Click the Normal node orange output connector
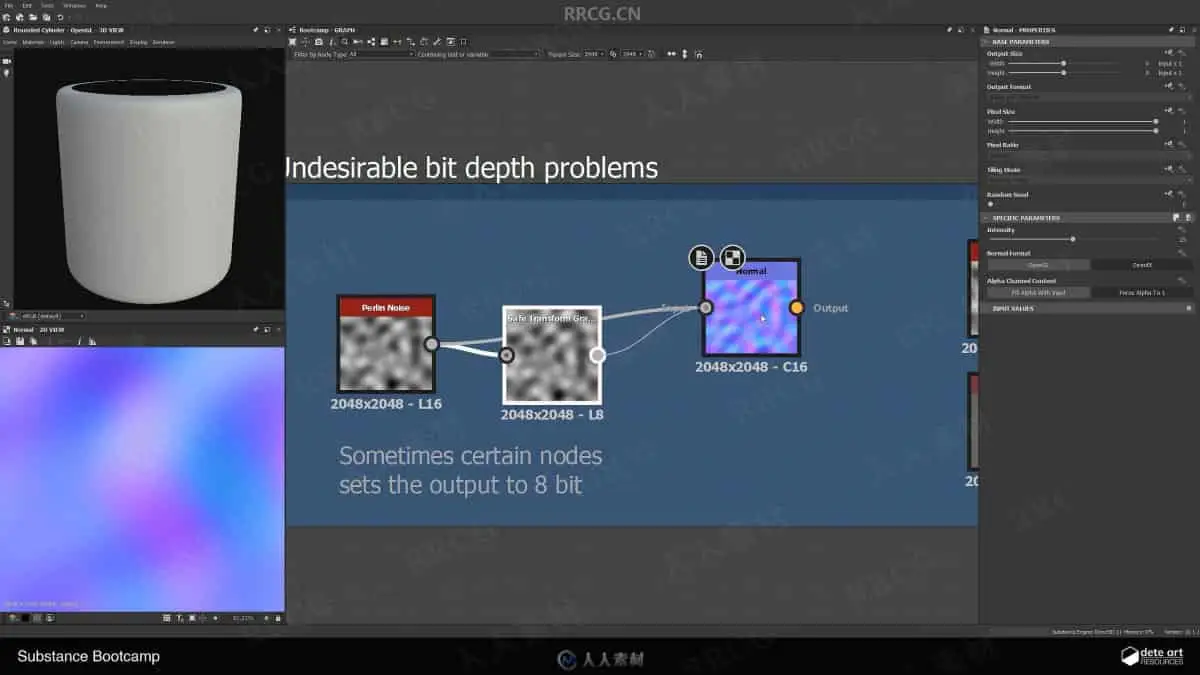The image size is (1200, 675). pyautogui.click(x=796, y=308)
